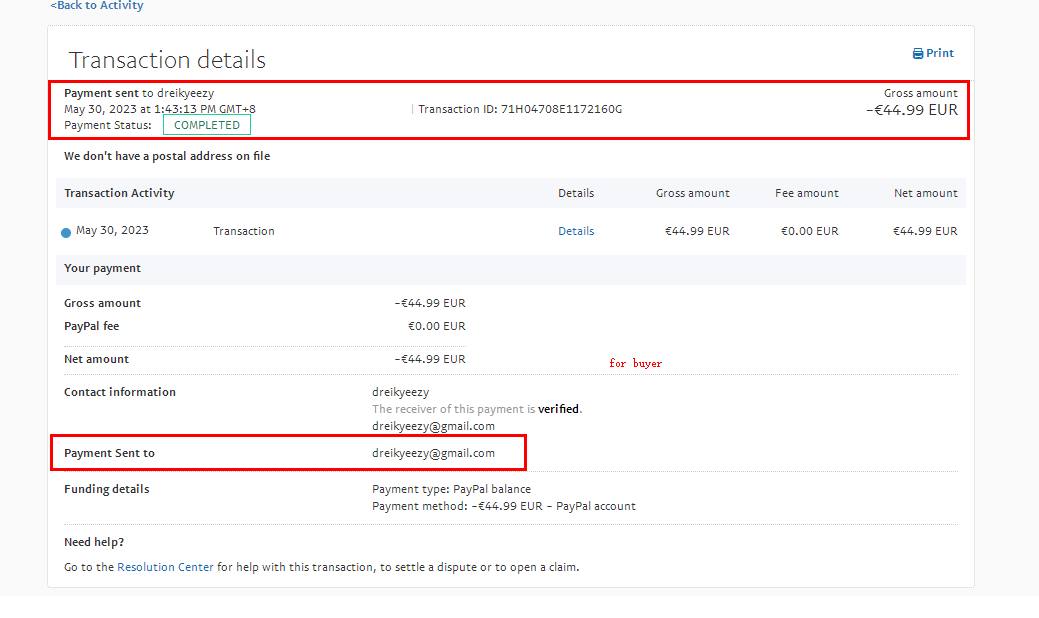Open the Resolution Center link
This screenshot has width=1039, height=618.
[165, 567]
